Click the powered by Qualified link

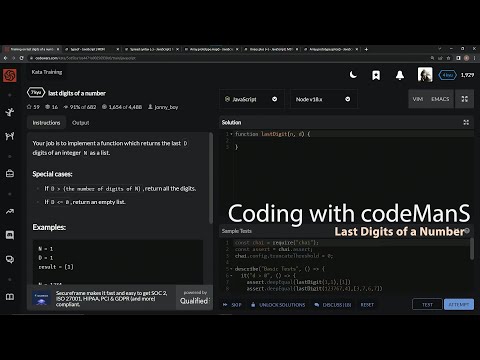coord(195,298)
